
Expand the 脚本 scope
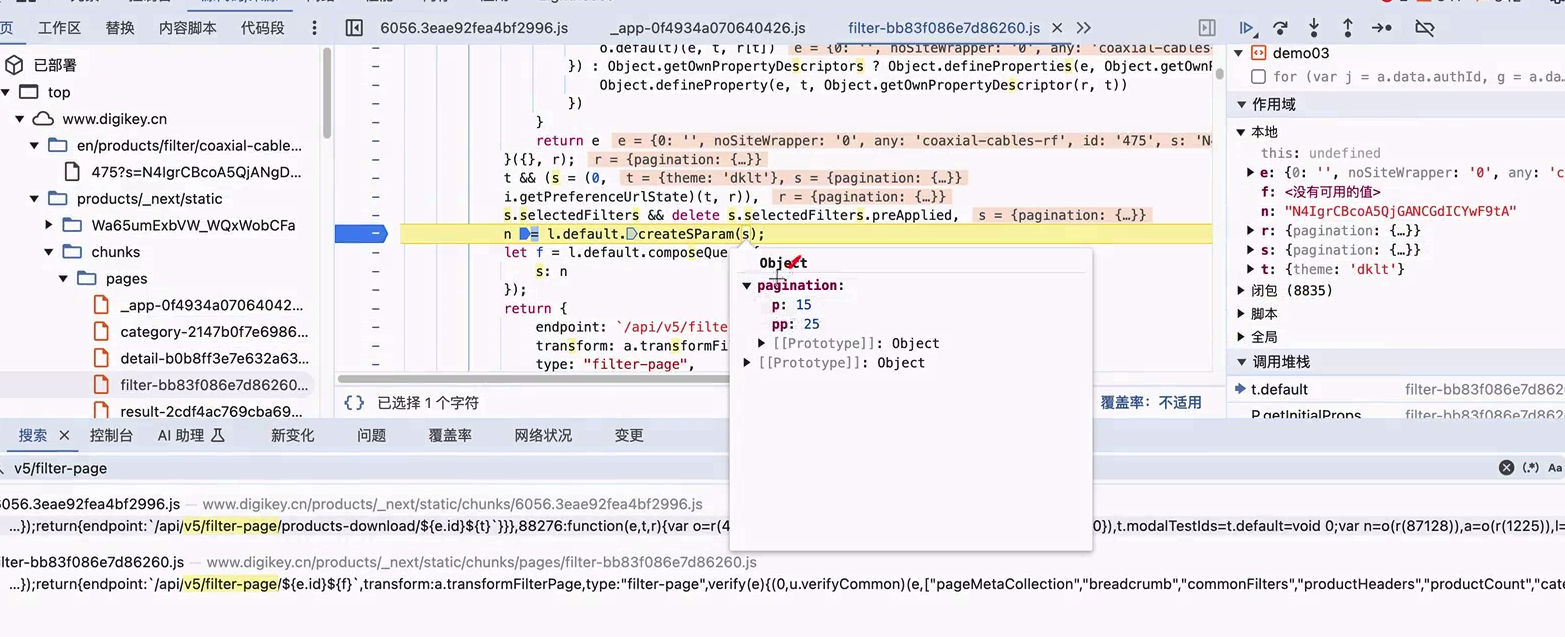1242,314
